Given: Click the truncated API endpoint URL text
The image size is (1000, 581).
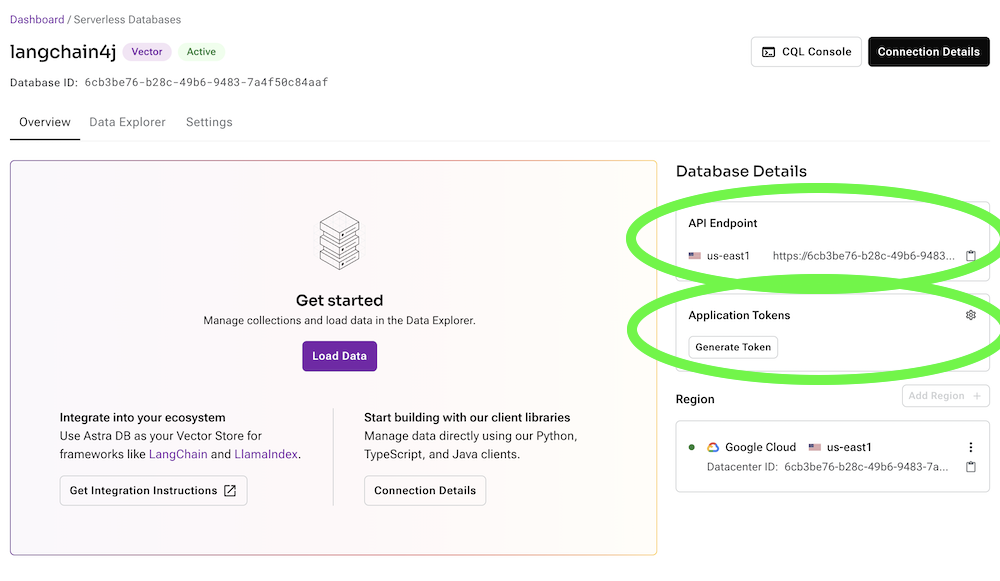Looking at the screenshot, I should click(x=863, y=256).
